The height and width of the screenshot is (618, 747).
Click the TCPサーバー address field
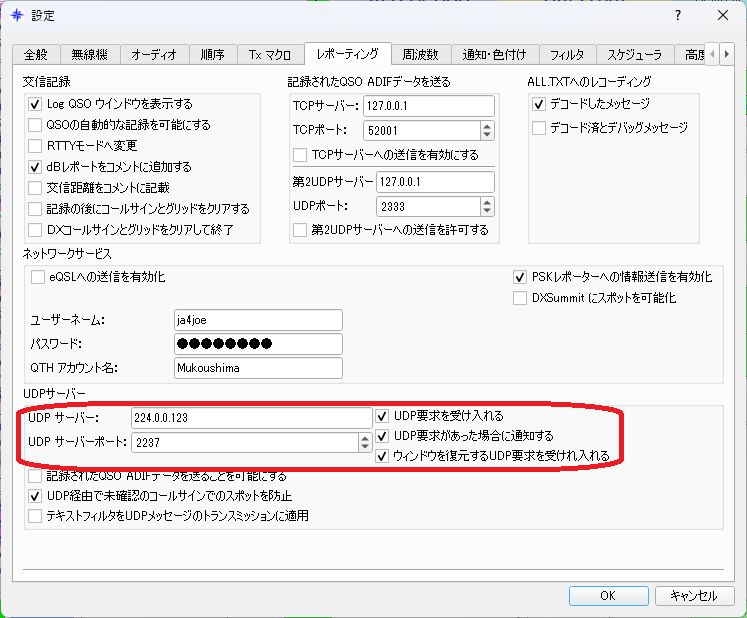pos(429,106)
